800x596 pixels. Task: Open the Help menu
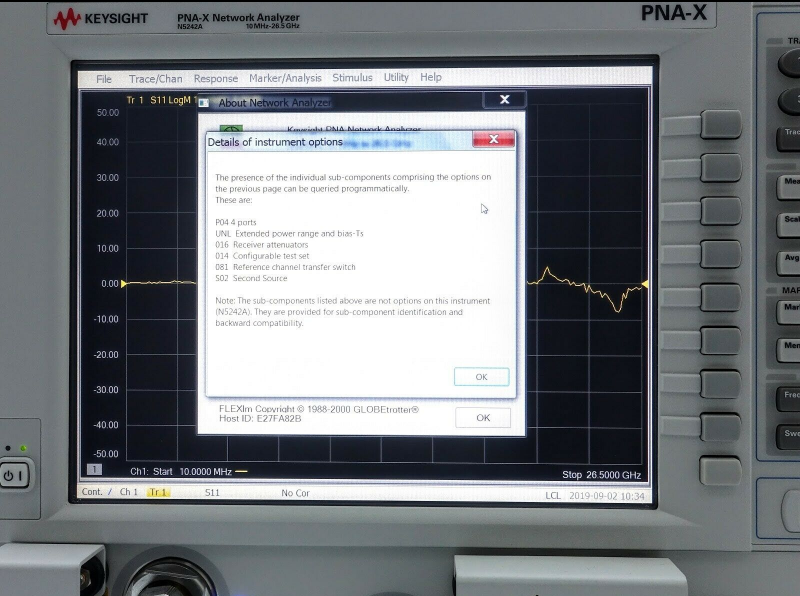pos(431,78)
